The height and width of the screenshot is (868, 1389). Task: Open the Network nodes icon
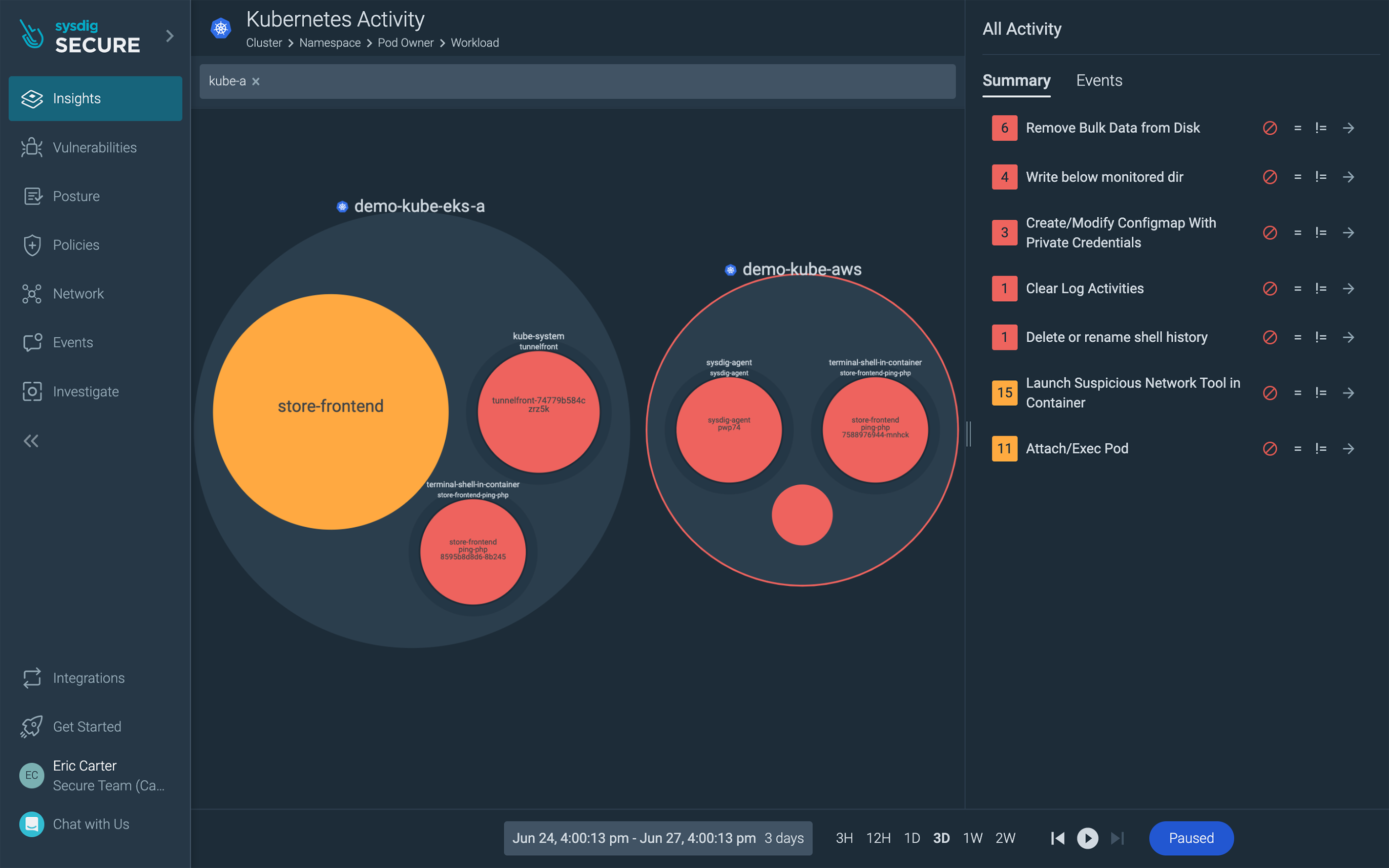point(32,294)
